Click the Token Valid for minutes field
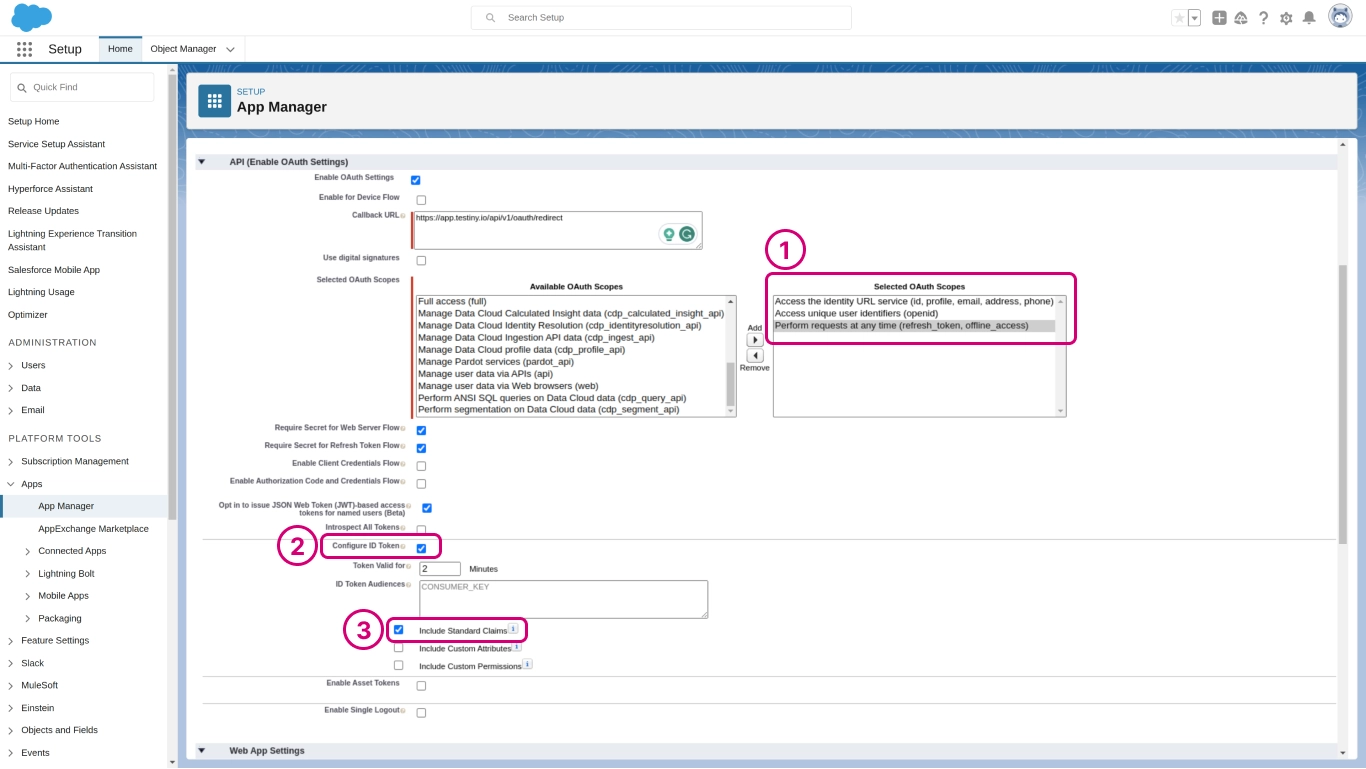The width and height of the screenshot is (1366, 769). 439,568
